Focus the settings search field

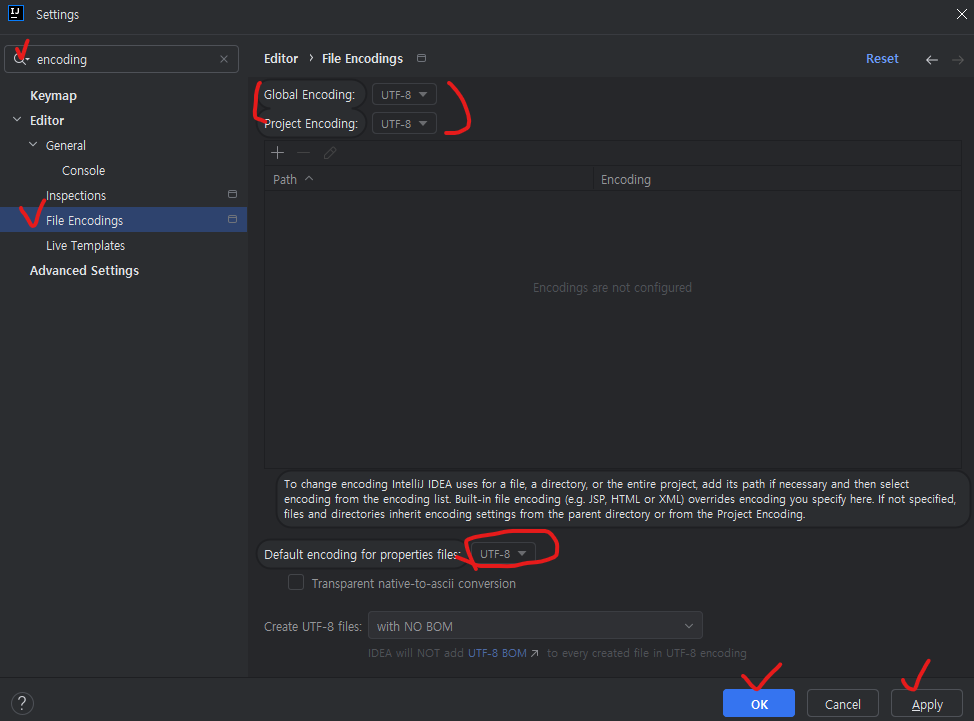[124, 59]
